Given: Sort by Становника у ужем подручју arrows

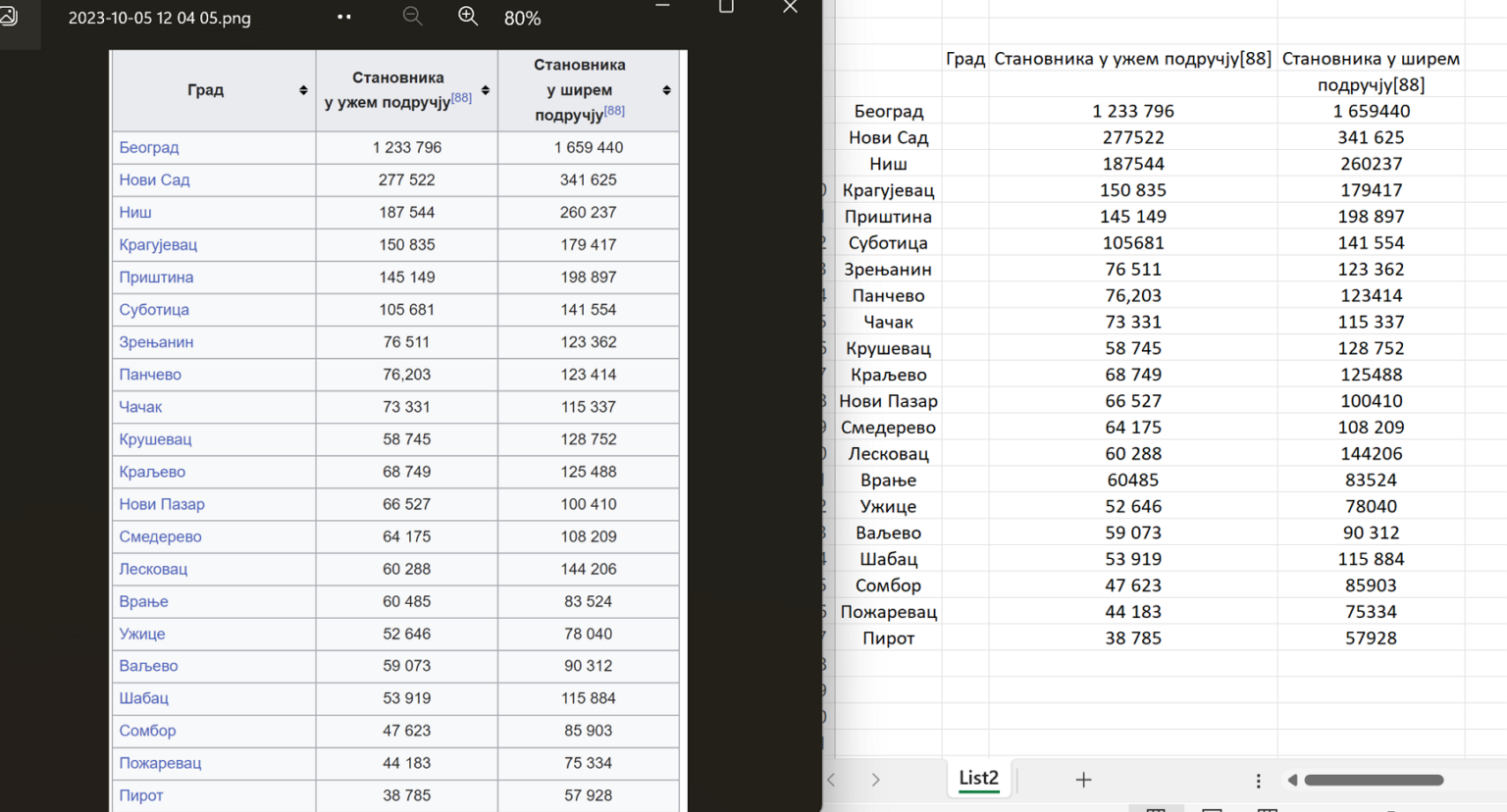Looking at the screenshot, I should (486, 90).
